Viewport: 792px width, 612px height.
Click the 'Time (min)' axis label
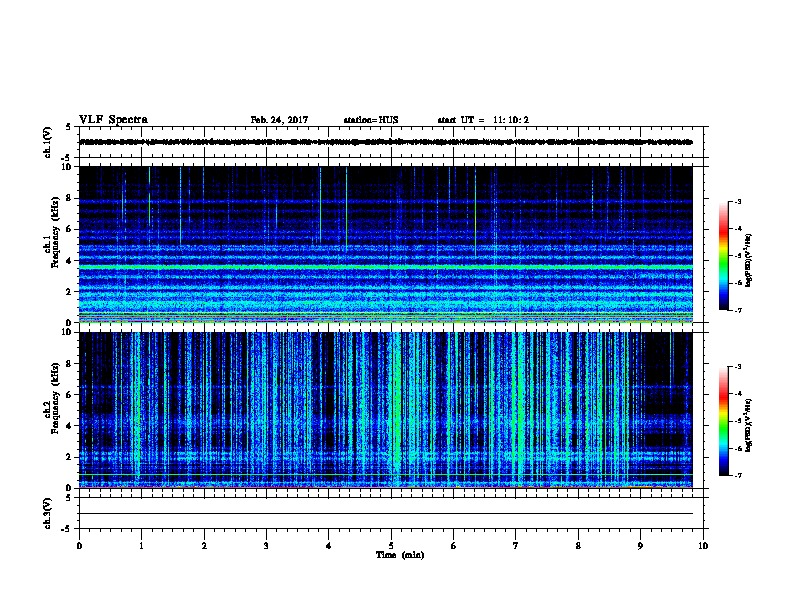point(400,555)
